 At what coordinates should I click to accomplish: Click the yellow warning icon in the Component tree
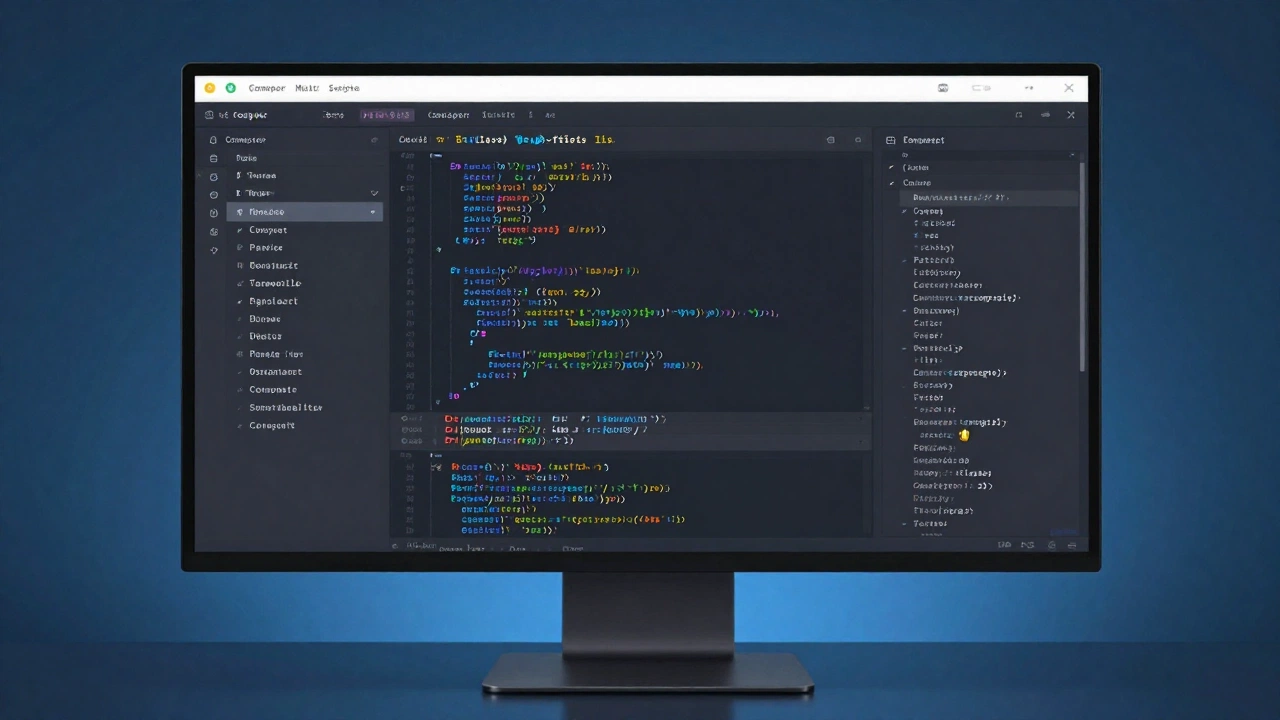(963, 435)
